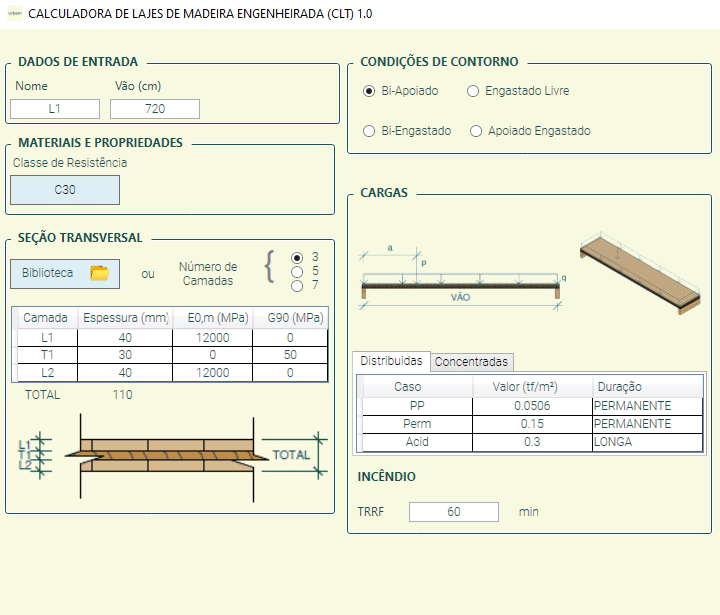This screenshot has height=615, width=720.
Task: Click the Nome input field
Action: tap(55, 109)
